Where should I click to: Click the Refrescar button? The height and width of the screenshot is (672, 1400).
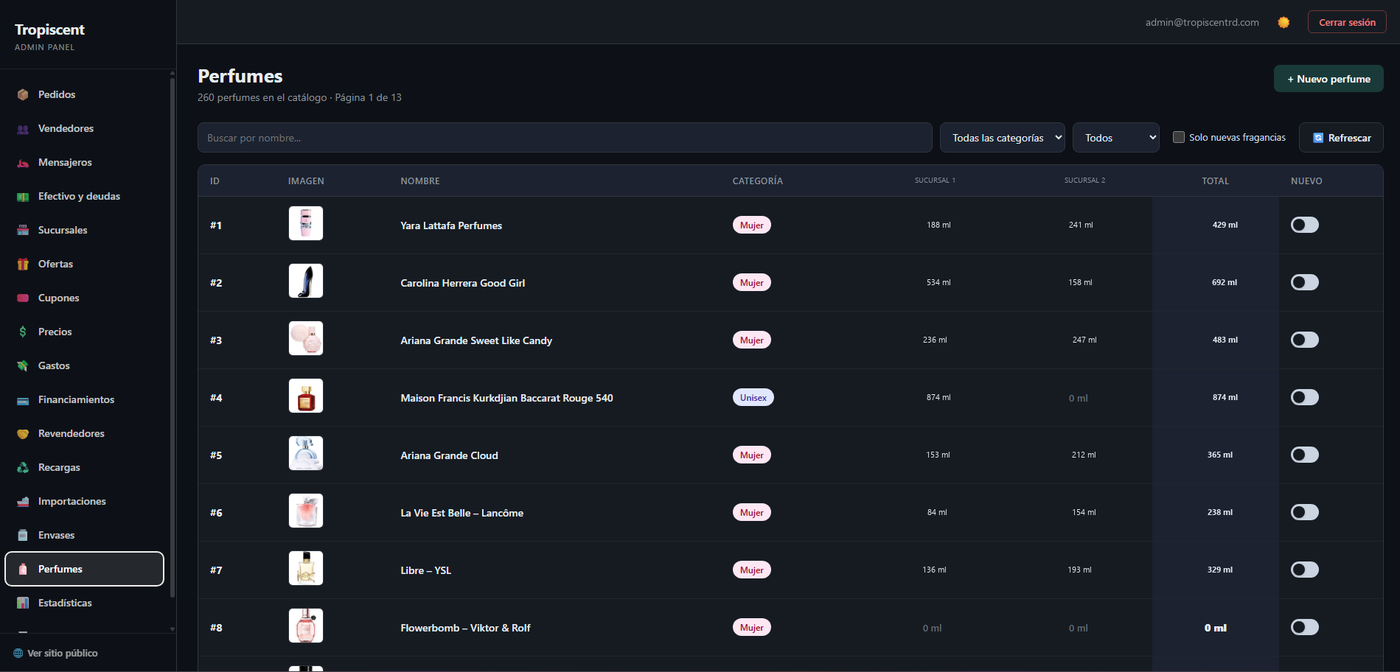click(1341, 138)
